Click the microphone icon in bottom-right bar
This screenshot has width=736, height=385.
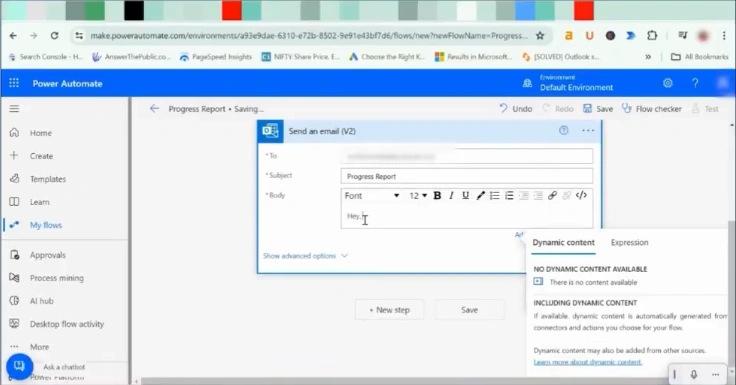[694, 374]
